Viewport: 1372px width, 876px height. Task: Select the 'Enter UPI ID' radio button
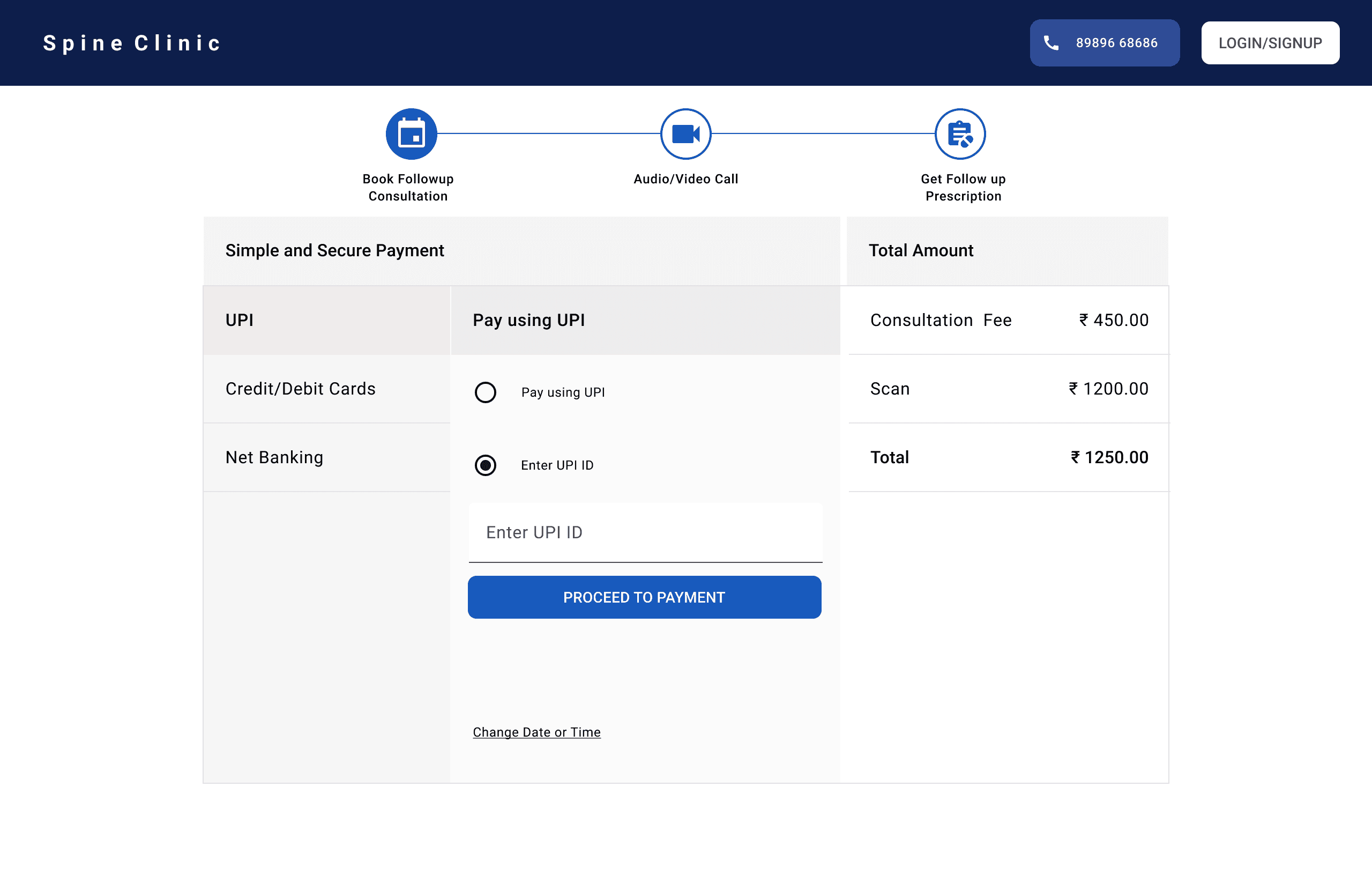coord(486,465)
